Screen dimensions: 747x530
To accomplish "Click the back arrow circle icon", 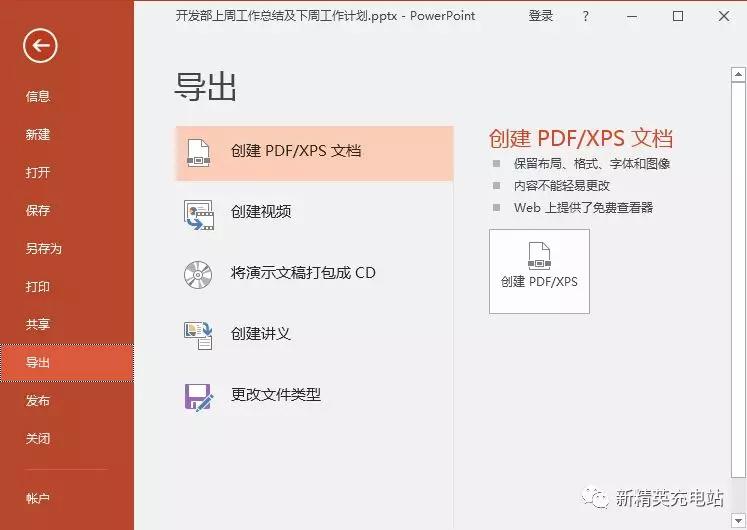I will pos(40,46).
